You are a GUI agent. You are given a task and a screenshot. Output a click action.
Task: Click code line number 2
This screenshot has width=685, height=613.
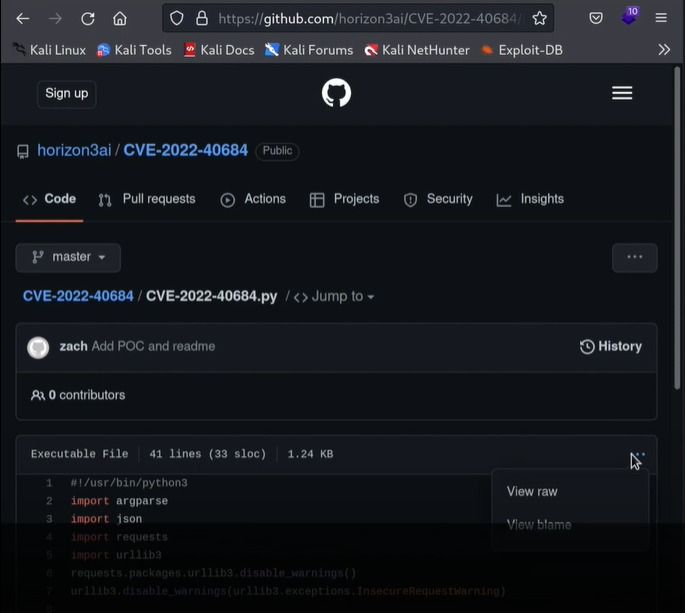49,501
